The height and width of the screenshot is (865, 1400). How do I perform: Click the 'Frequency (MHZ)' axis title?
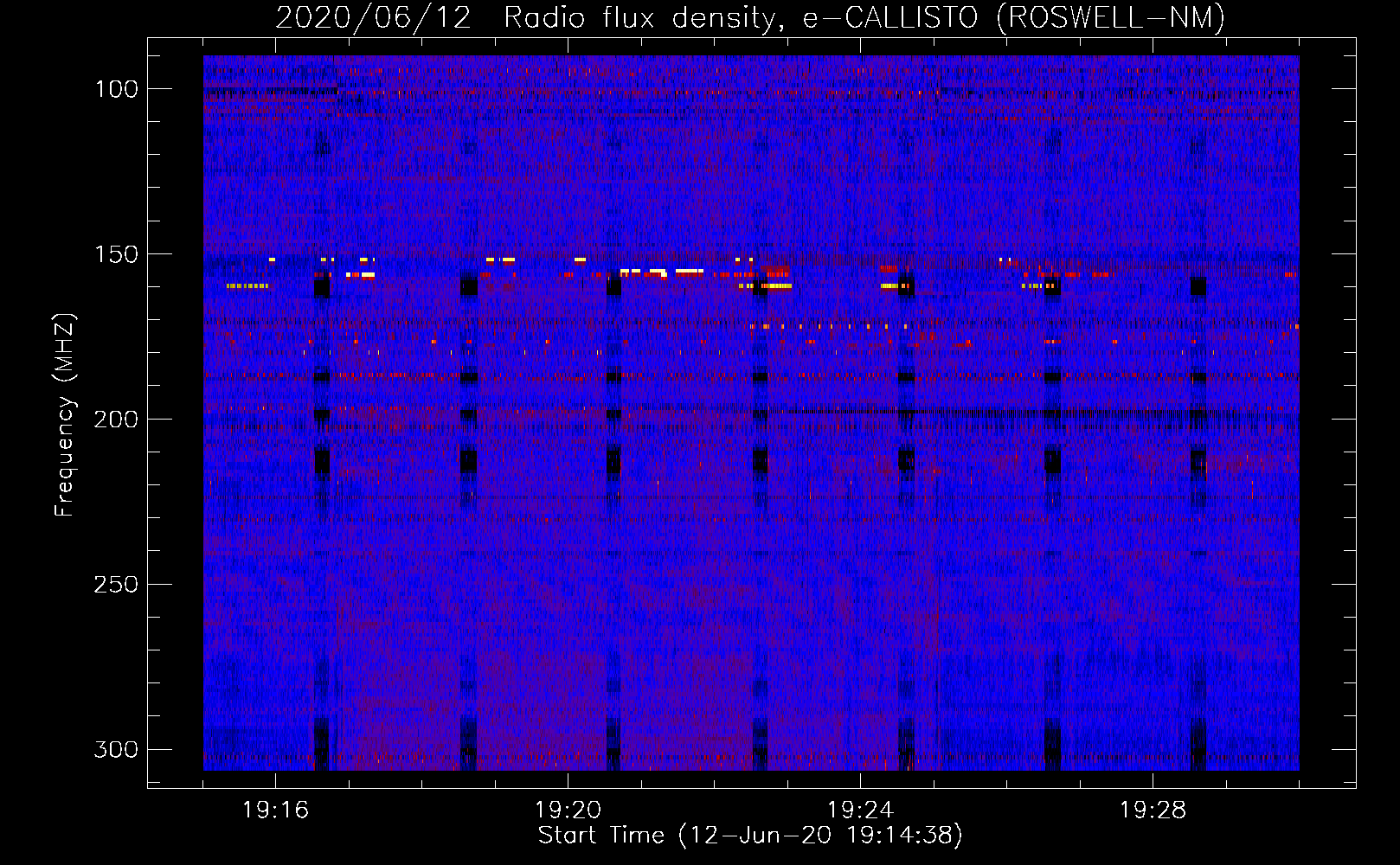(x=66, y=415)
